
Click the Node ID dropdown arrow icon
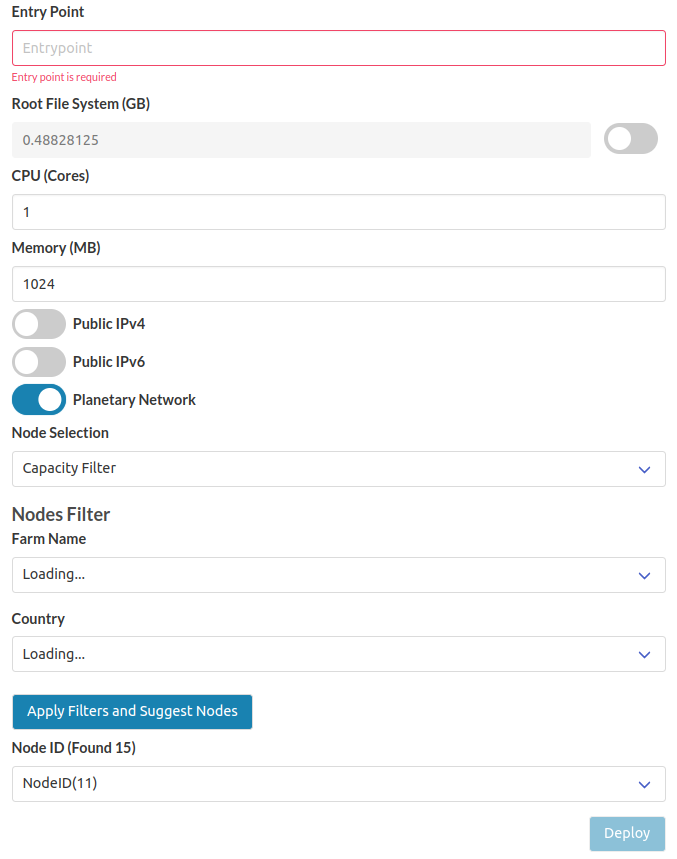[644, 784]
